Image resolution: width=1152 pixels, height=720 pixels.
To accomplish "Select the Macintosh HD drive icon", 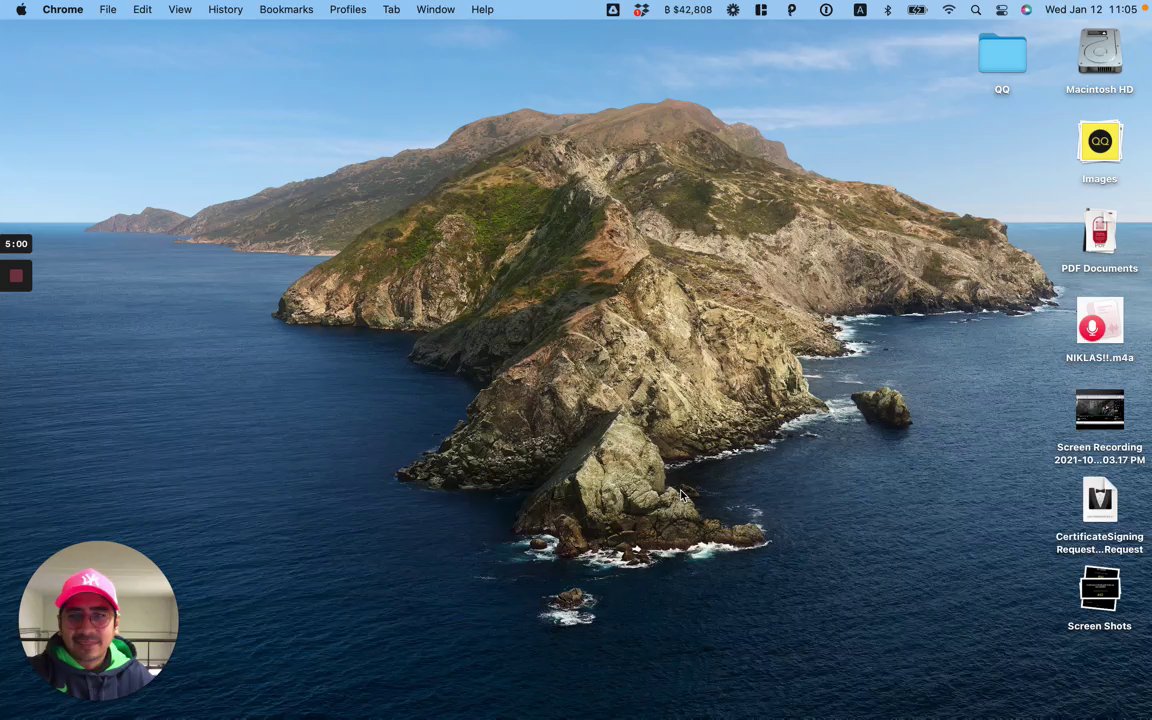I will pyautogui.click(x=1099, y=53).
